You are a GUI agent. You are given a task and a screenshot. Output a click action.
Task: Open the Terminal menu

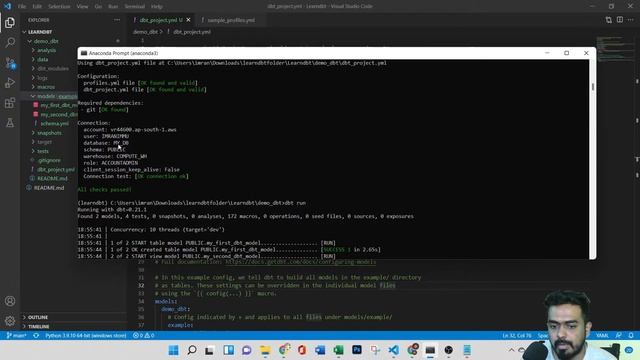point(135,7)
